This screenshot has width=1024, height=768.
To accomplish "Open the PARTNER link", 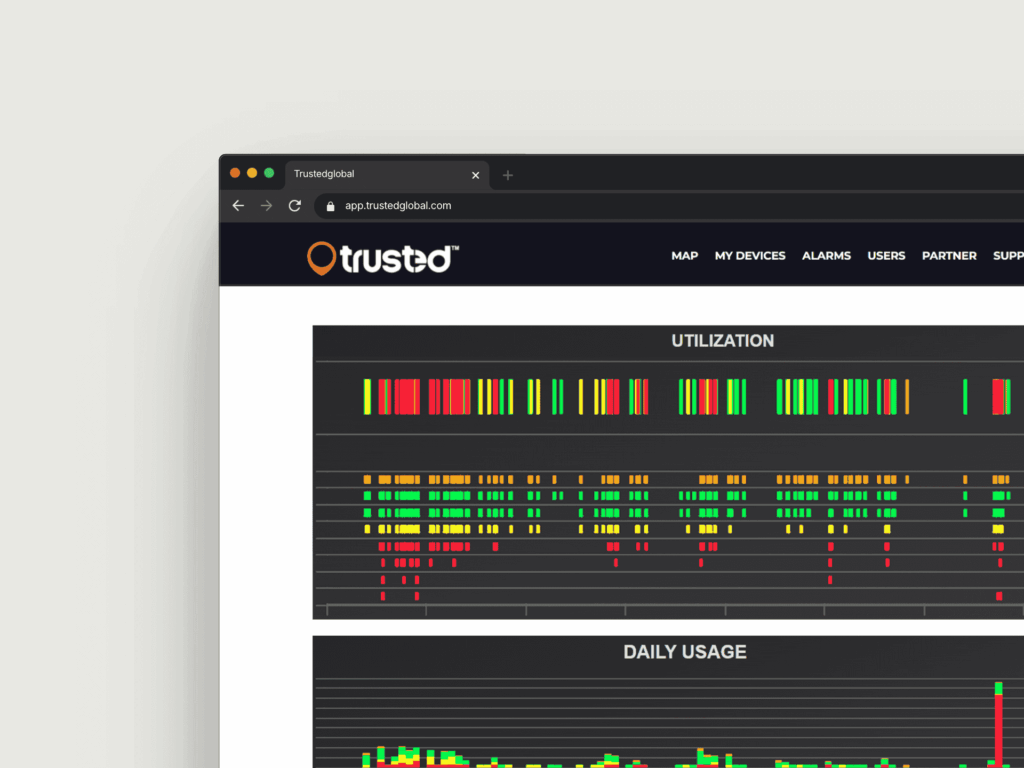I will pyautogui.click(x=949, y=256).
